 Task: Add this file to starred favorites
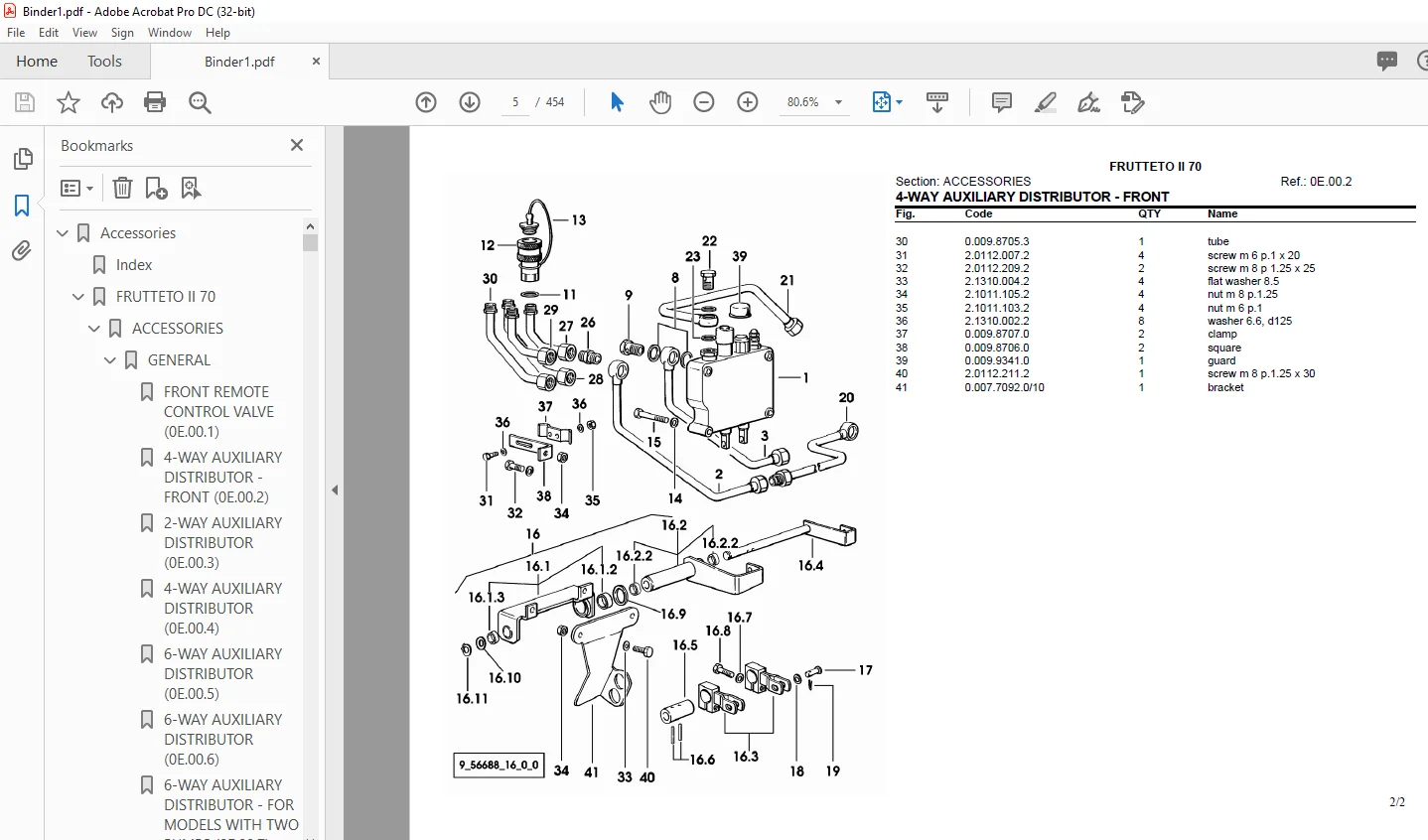(x=69, y=102)
